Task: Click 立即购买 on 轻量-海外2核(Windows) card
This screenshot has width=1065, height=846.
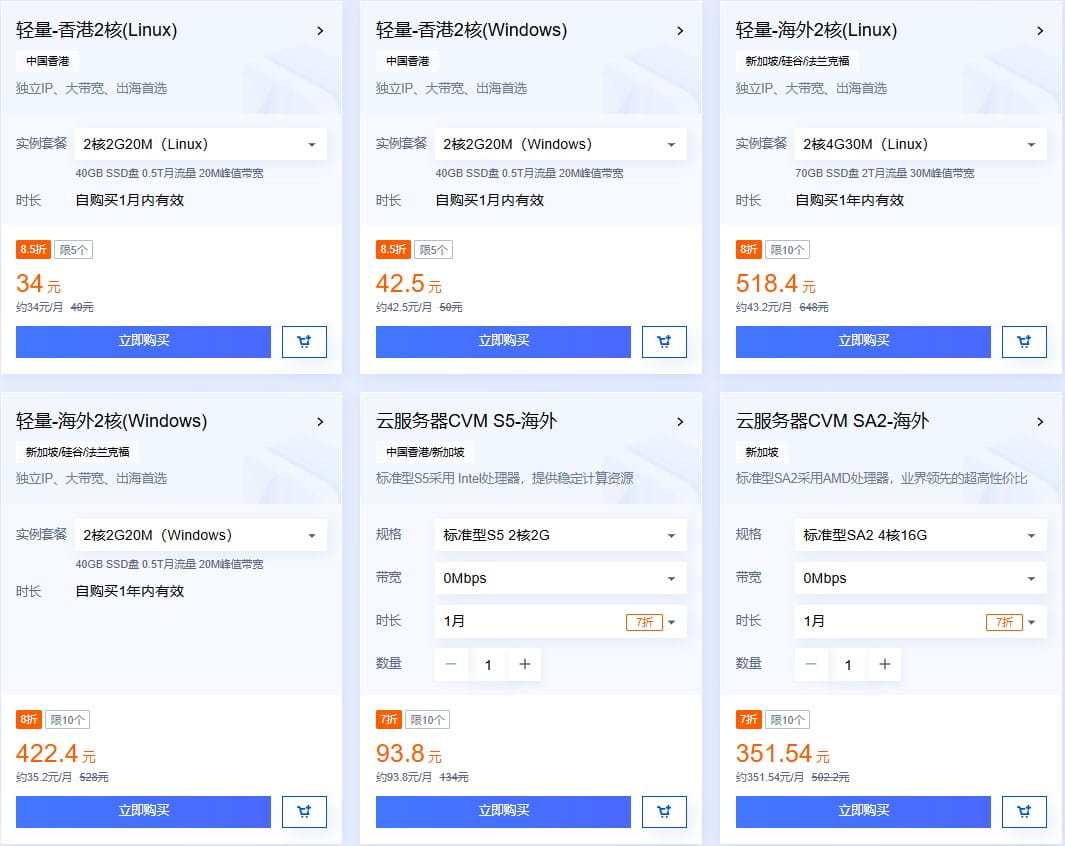Action: coord(143,812)
